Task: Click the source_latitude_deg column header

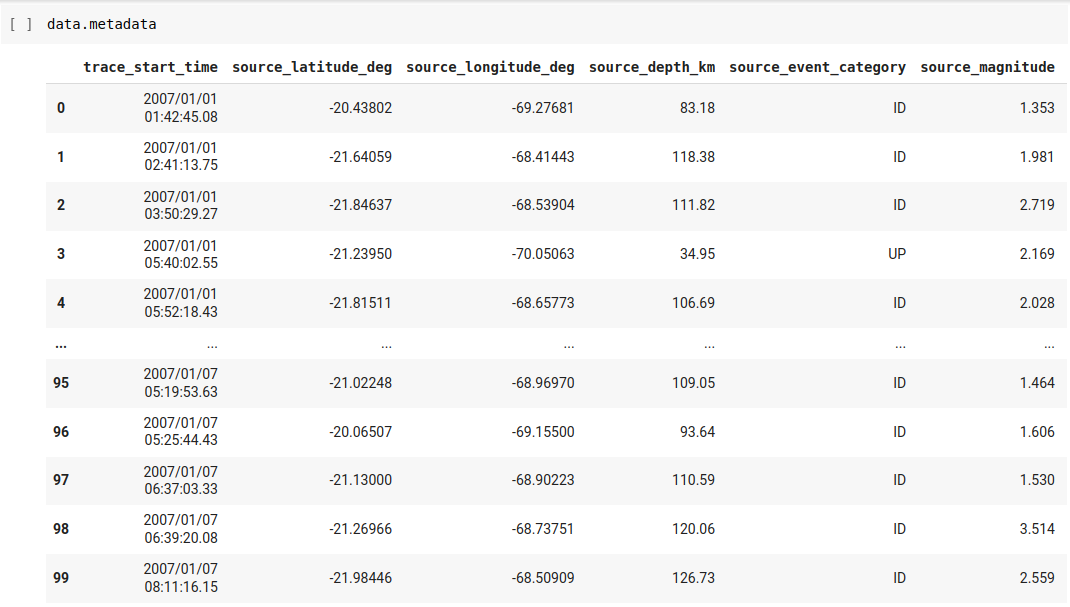Action: pos(311,67)
